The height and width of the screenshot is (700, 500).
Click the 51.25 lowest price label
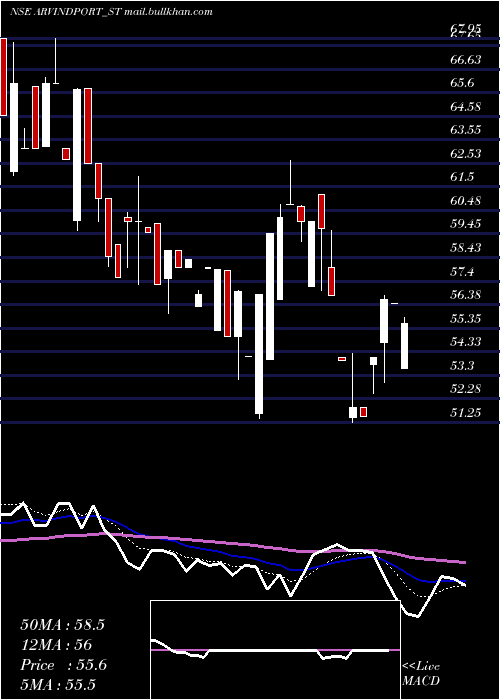click(x=466, y=413)
